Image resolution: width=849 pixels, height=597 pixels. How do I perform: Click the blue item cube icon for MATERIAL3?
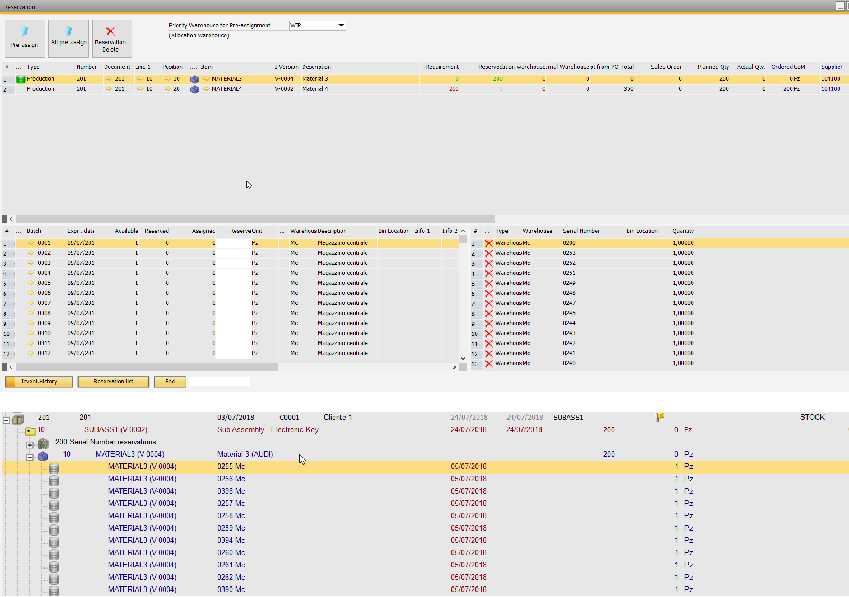(194, 80)
